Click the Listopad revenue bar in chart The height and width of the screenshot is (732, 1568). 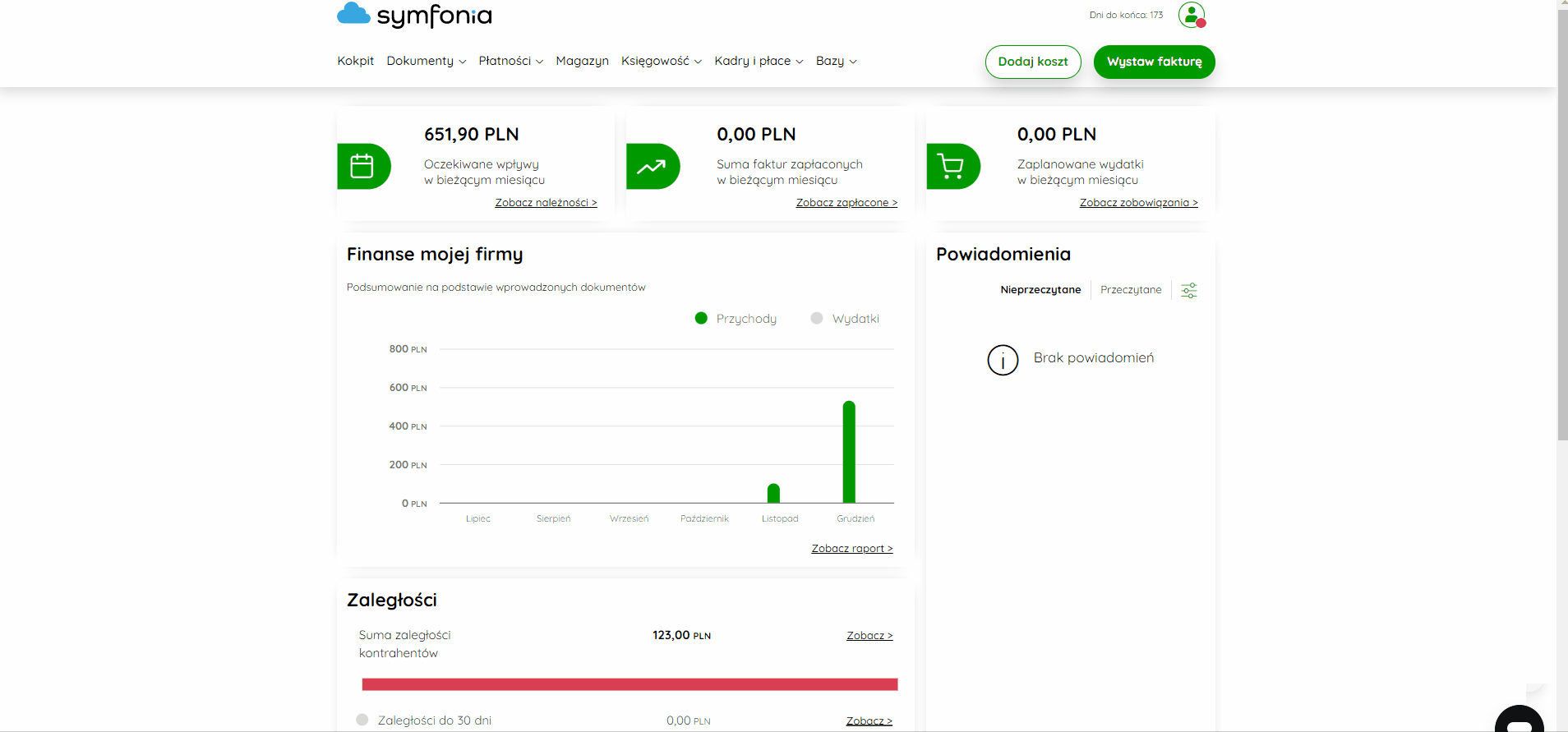(x=773, y=493)
